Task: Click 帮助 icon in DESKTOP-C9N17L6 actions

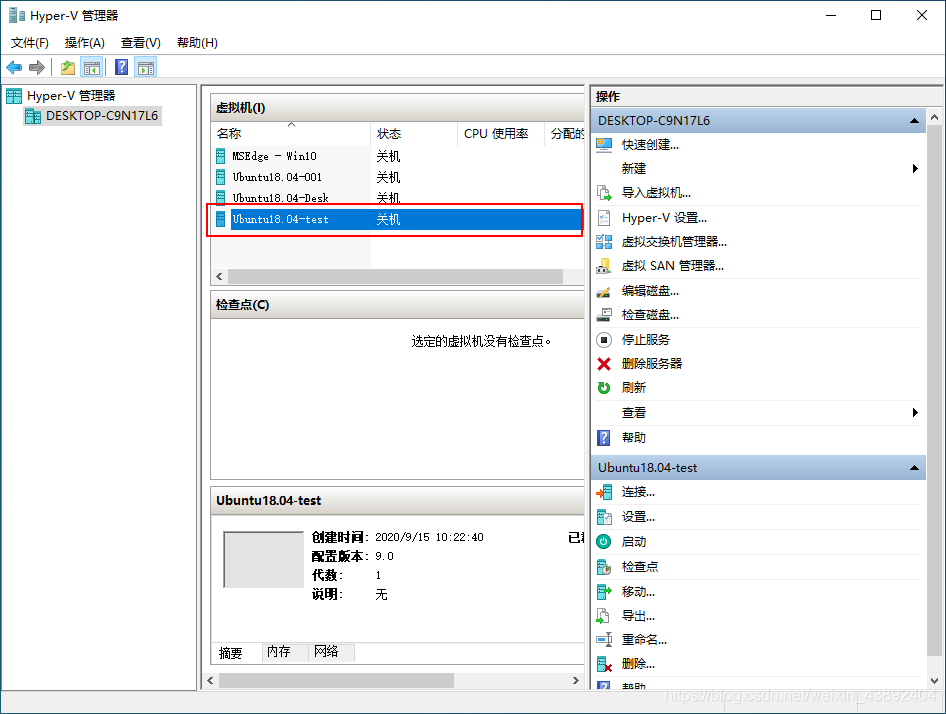Action: (x=604, y=438)
